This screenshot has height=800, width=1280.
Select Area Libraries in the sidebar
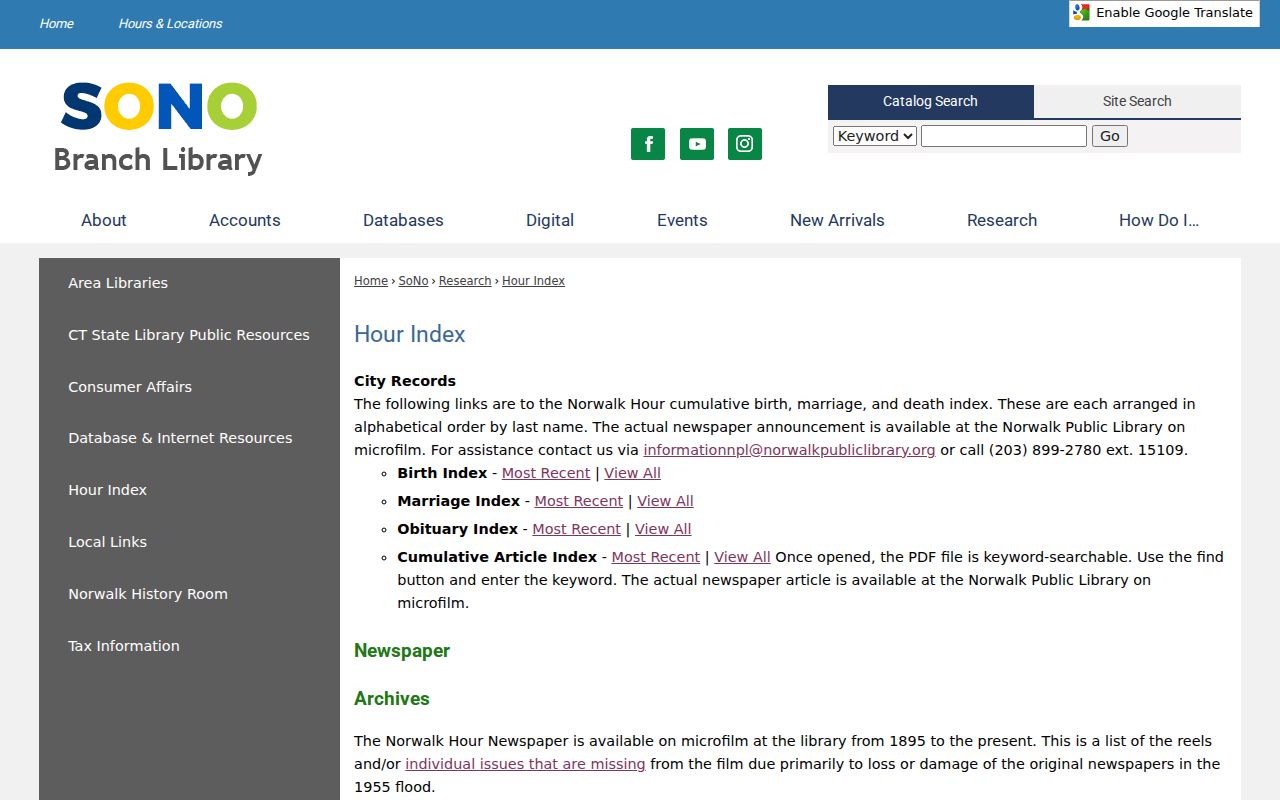[x=190, y=283]
